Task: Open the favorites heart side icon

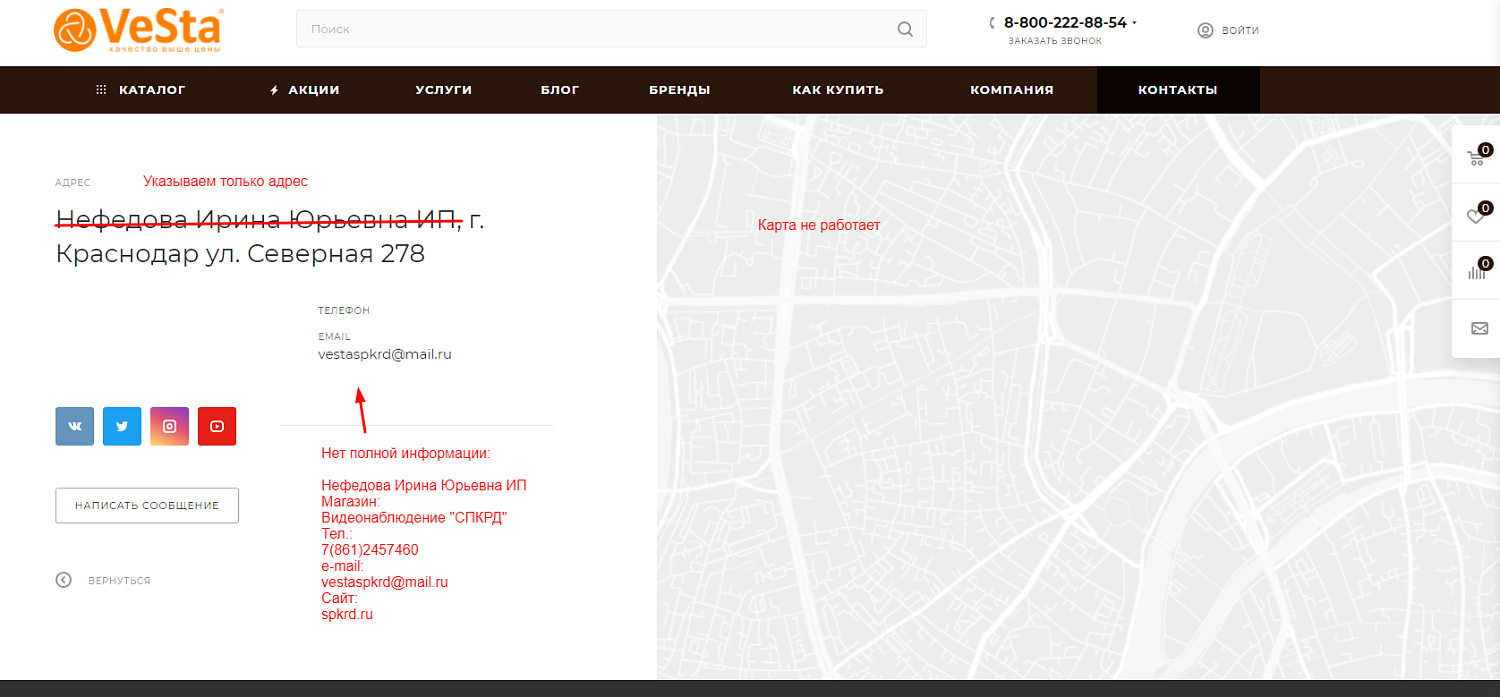Action: click(1477, 214)
